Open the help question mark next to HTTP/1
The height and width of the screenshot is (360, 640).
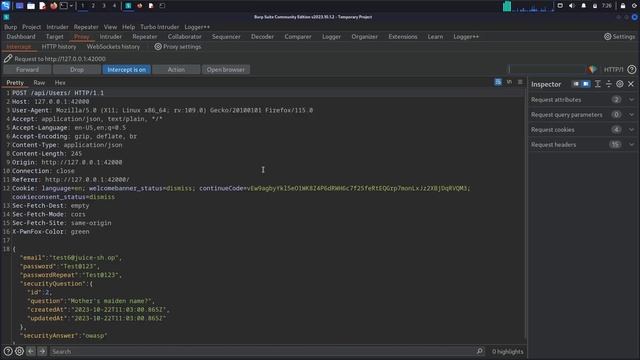pyautogui.click(x=631, y=69)
